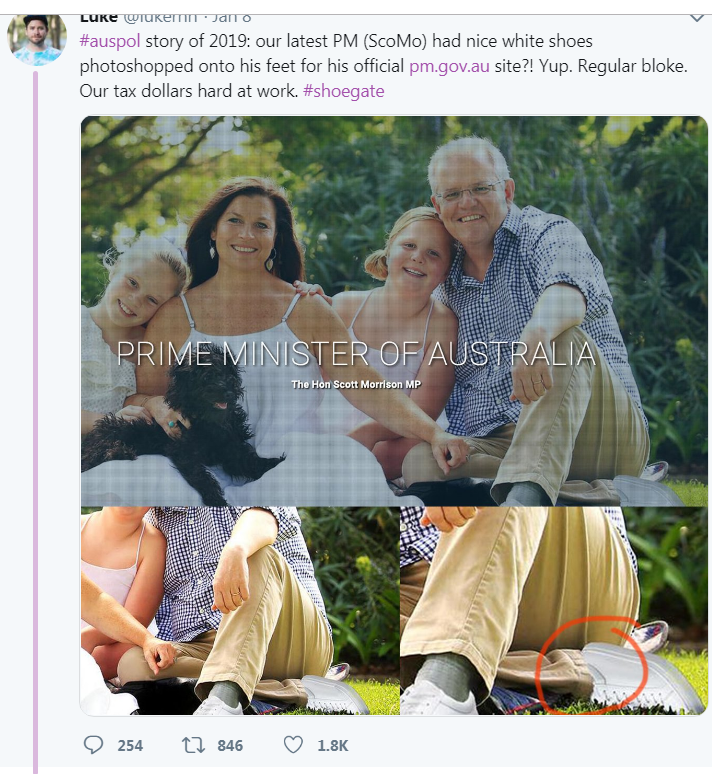
Task: Like the tweet with the heart icon
Action: 293,744
